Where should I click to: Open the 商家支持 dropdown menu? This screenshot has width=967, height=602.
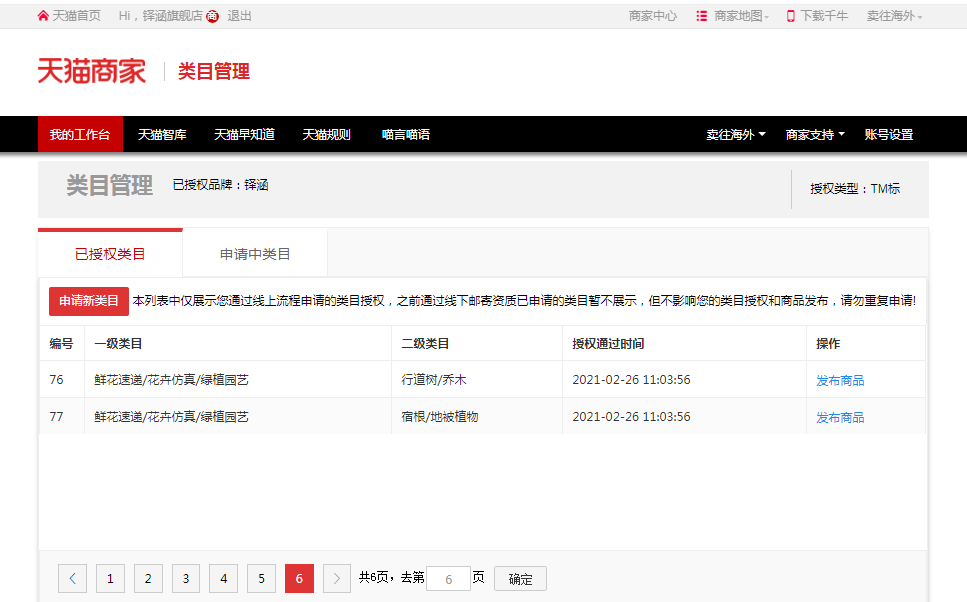click(815, 134)
